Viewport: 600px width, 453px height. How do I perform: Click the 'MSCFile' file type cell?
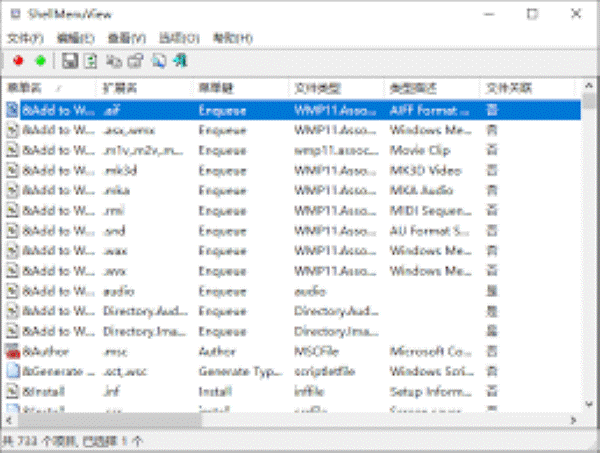[x=316, y=351]
